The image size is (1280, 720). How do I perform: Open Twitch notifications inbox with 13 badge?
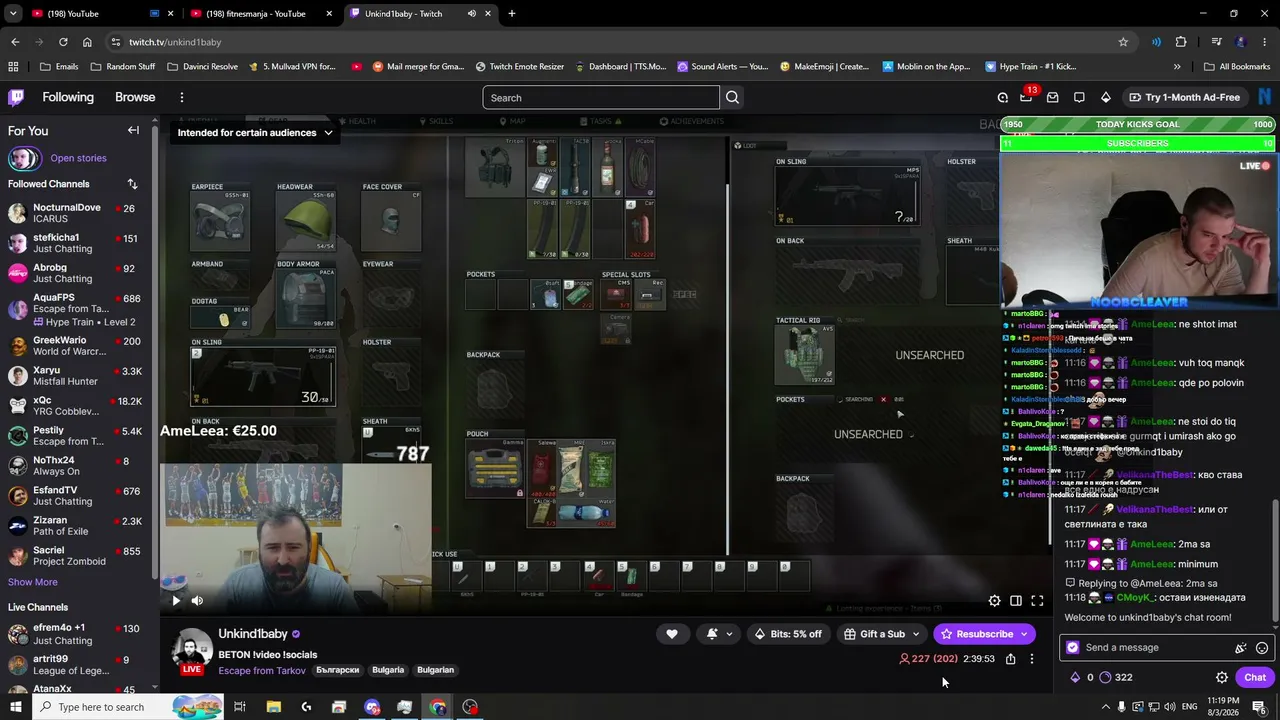coord(1026,97)
